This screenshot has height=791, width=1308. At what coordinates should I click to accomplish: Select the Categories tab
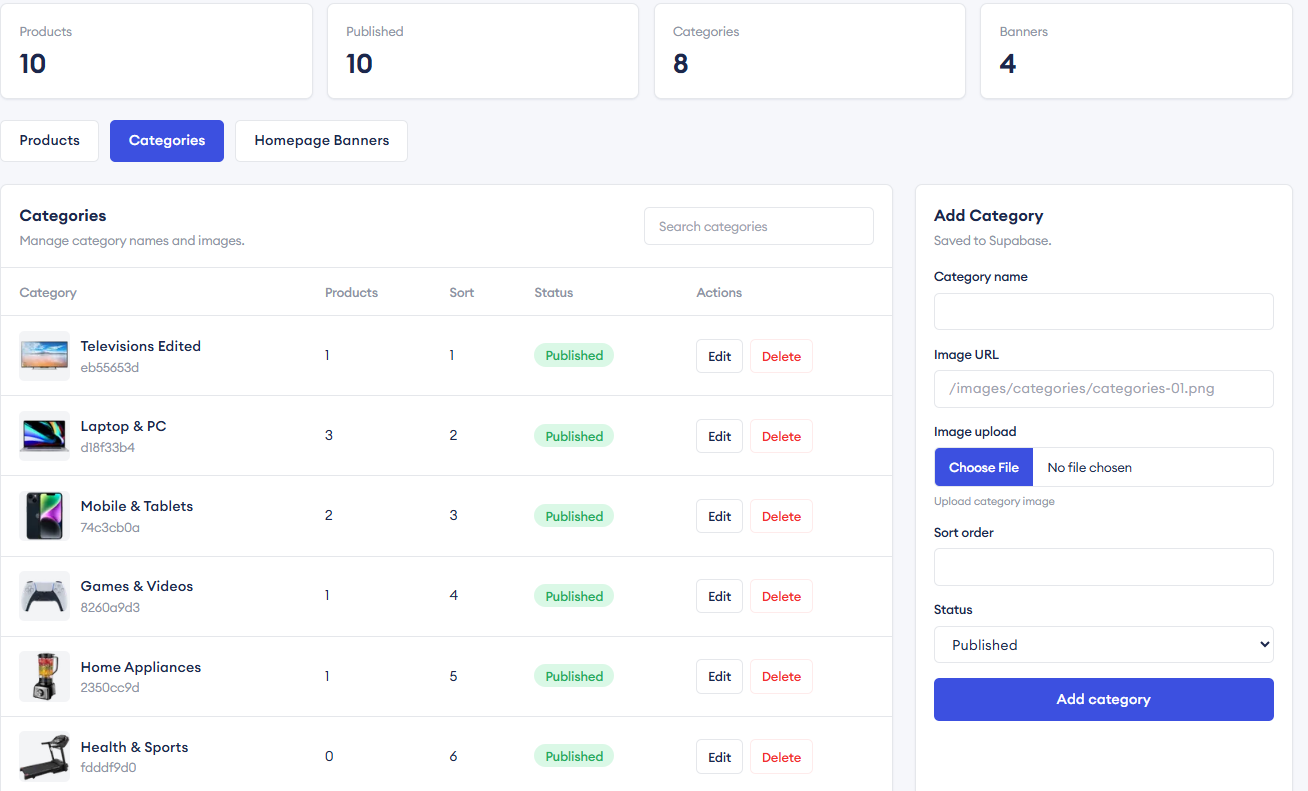tap(167, 141)
